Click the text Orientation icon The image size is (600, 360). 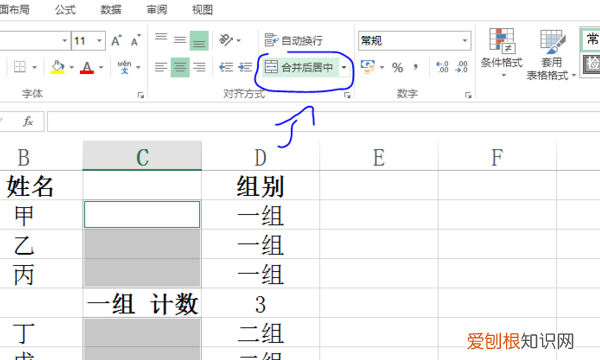tap(226, 40)
